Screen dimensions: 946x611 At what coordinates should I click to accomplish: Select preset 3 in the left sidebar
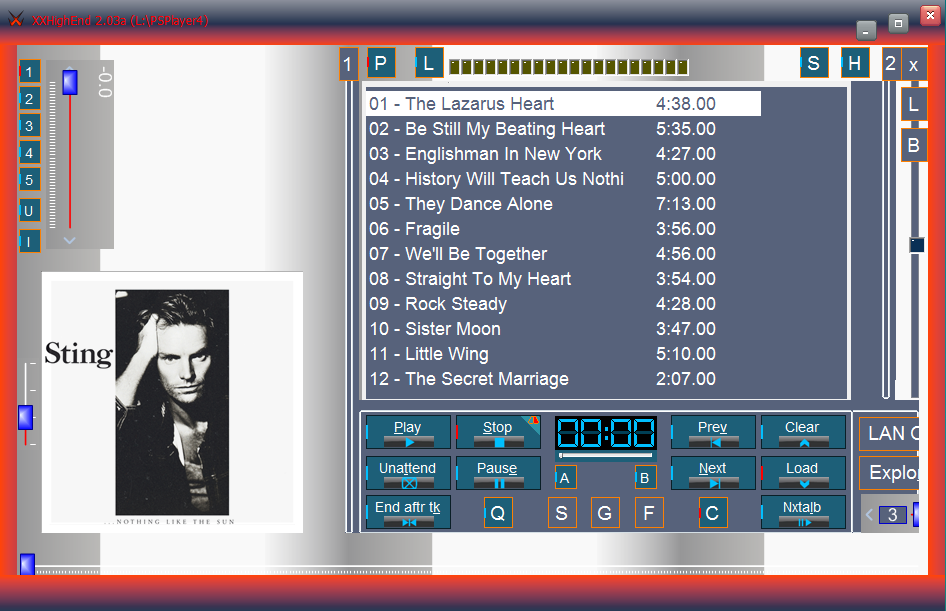(29, 125)
